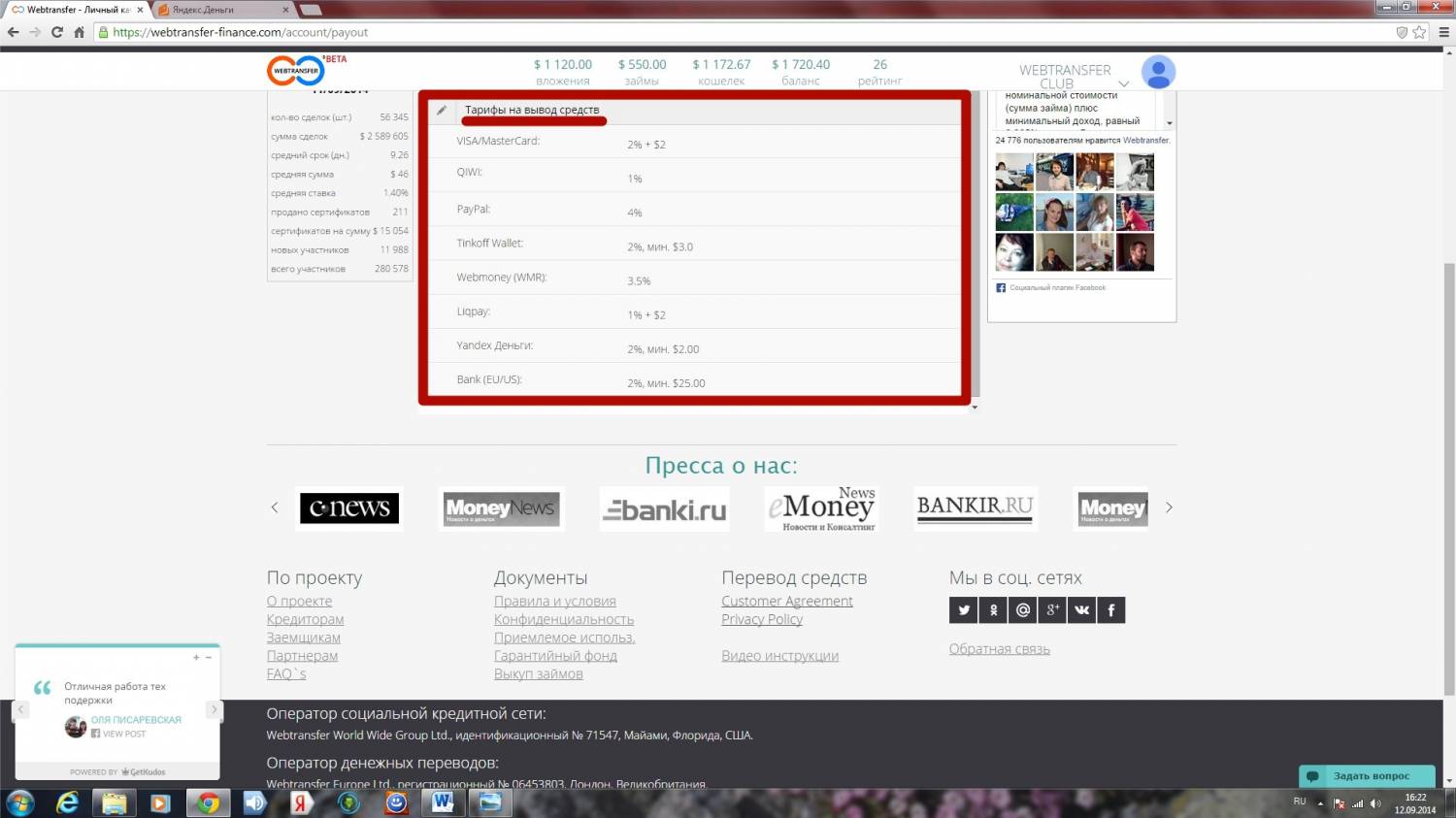The width and height of the screenshot is (1456, 818).
Task: Open the Twitter social icon
Action: coord(964,609)
